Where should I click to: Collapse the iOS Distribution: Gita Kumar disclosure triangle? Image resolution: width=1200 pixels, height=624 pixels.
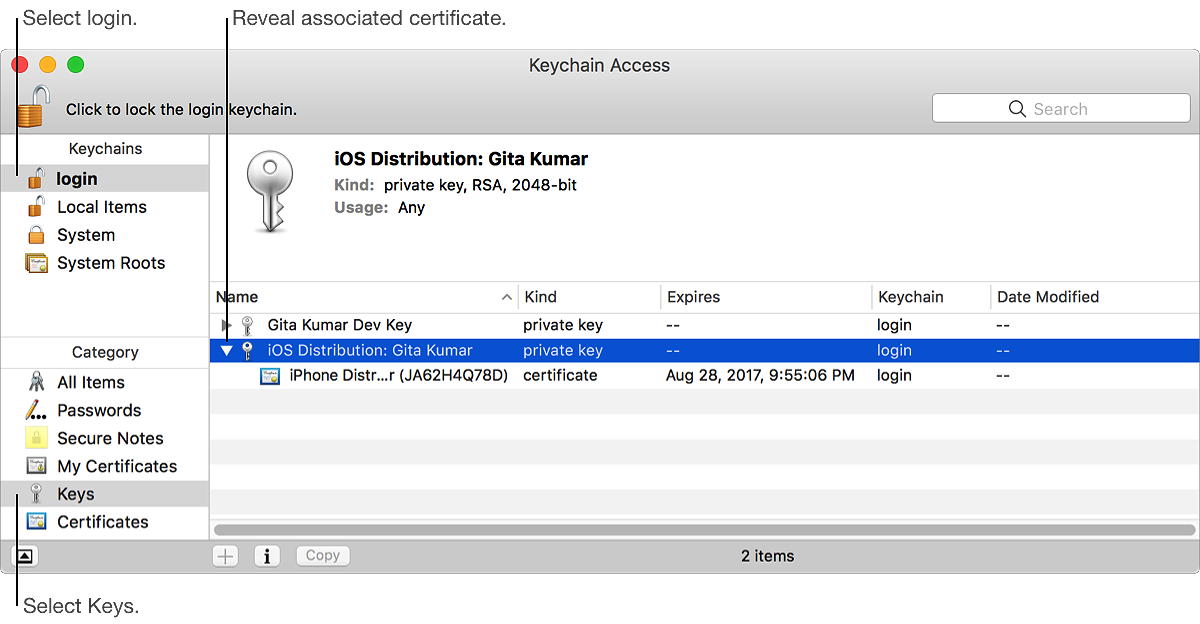coord(227,351)
